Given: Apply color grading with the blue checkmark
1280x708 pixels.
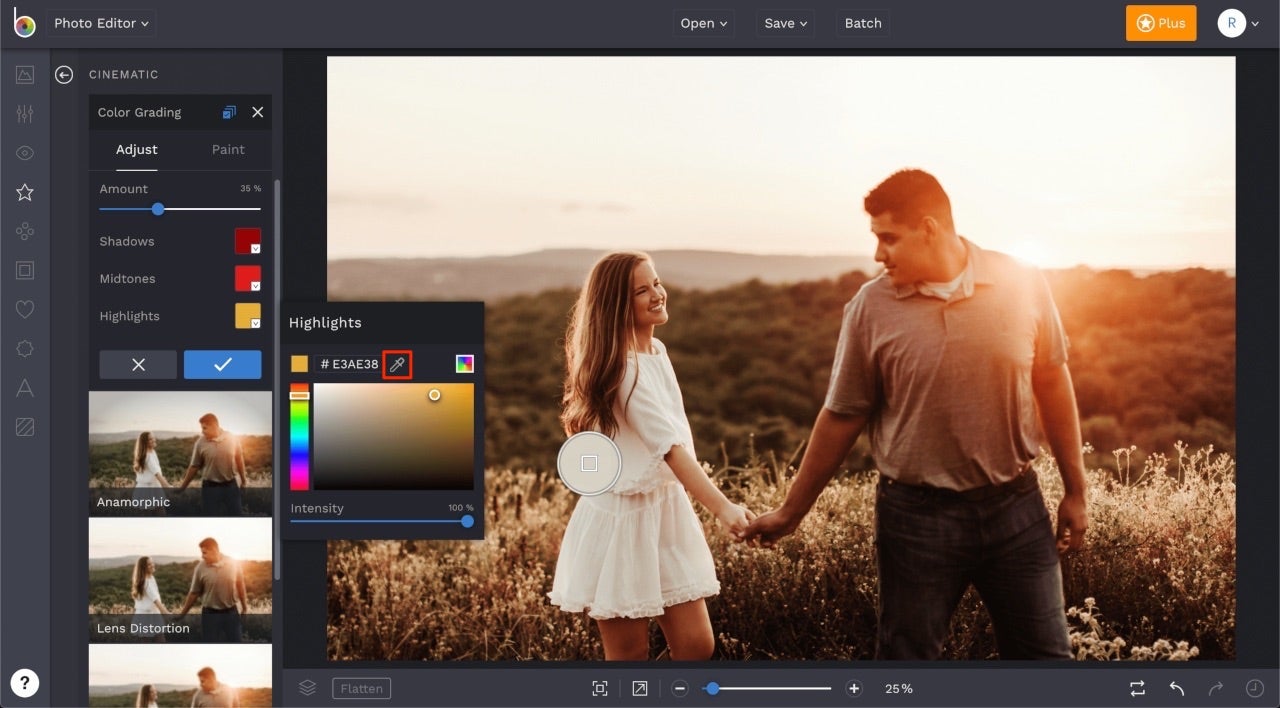Looking at the screenshot, I should tap(222, 364).
